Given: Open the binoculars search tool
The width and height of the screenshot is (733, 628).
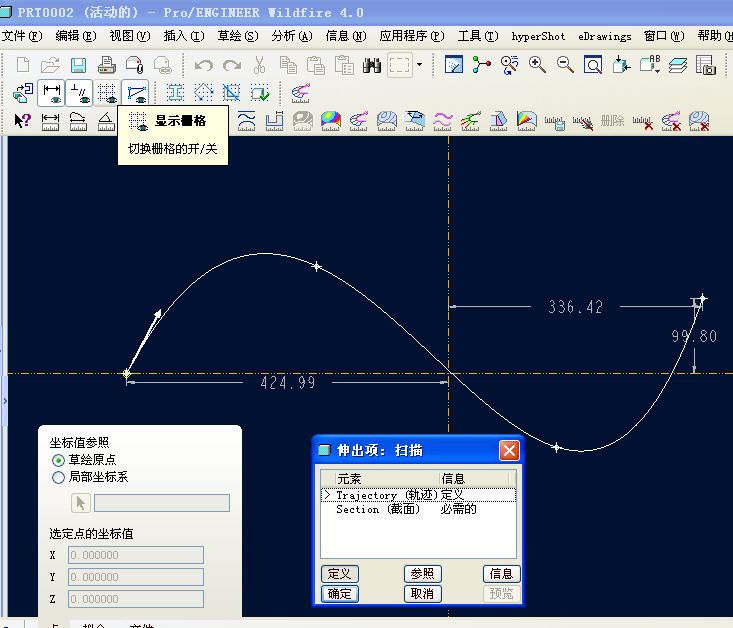Looking at the screenshot, I should coord(372,65).
